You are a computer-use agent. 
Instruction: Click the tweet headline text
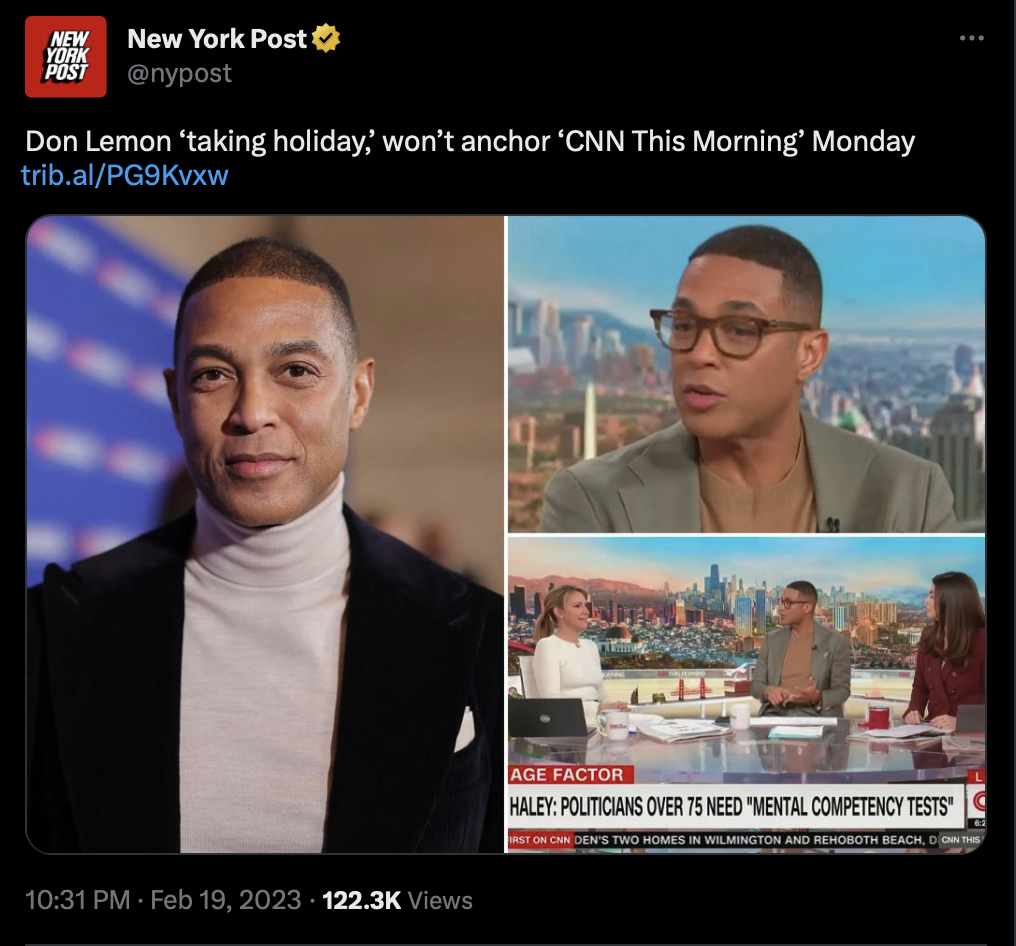pos(470,141)
